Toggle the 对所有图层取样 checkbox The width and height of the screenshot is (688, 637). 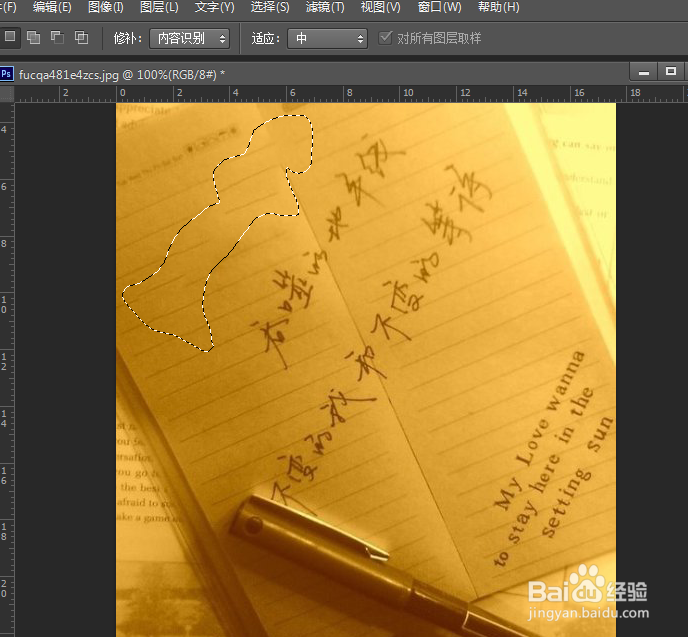[385, 38]
